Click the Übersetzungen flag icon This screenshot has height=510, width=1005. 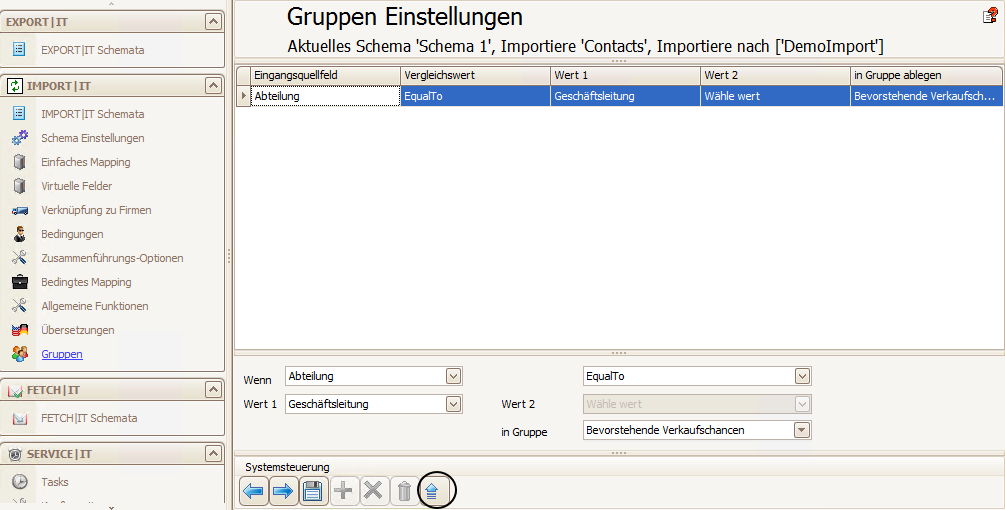[20, 330]
